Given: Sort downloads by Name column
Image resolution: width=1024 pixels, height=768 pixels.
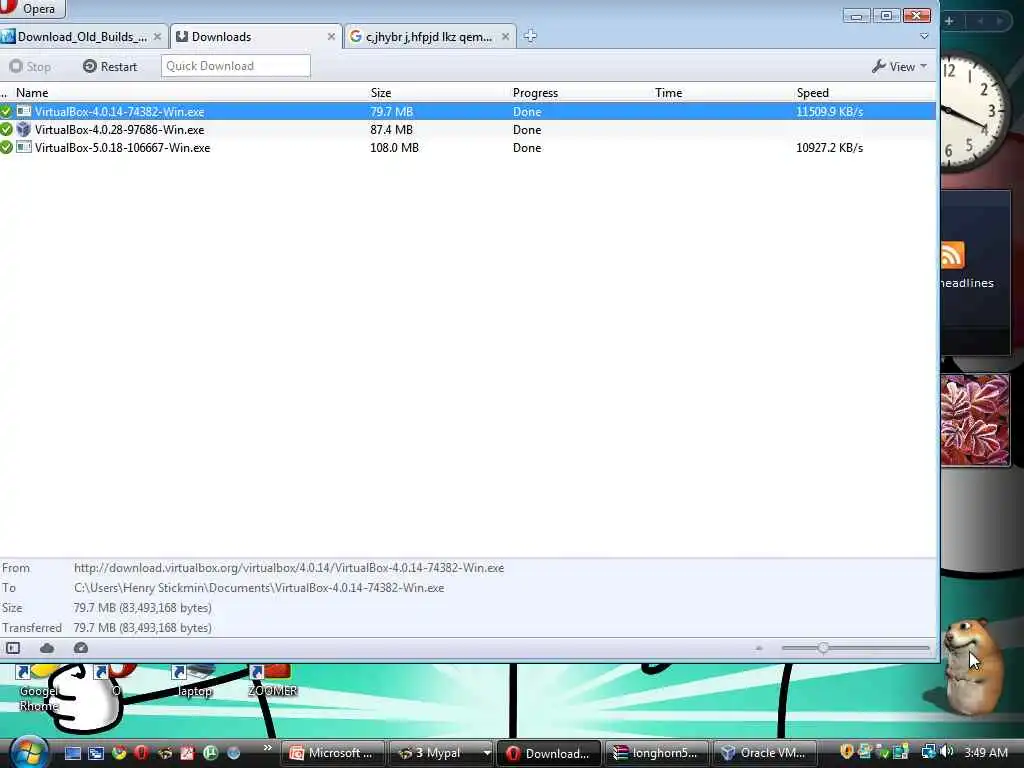Looking at the screenshot, I should (32, 93).
